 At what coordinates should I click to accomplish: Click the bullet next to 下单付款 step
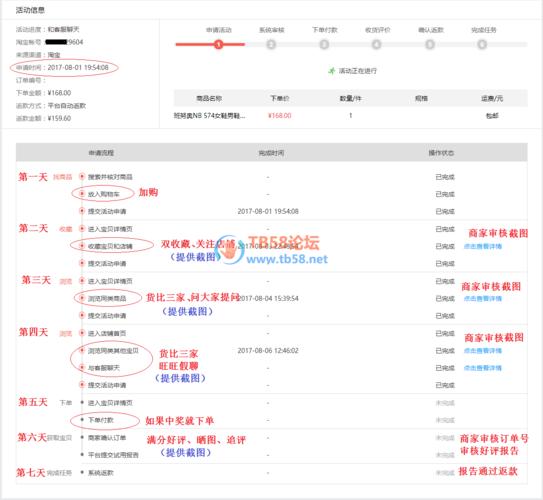pos(82,420)
